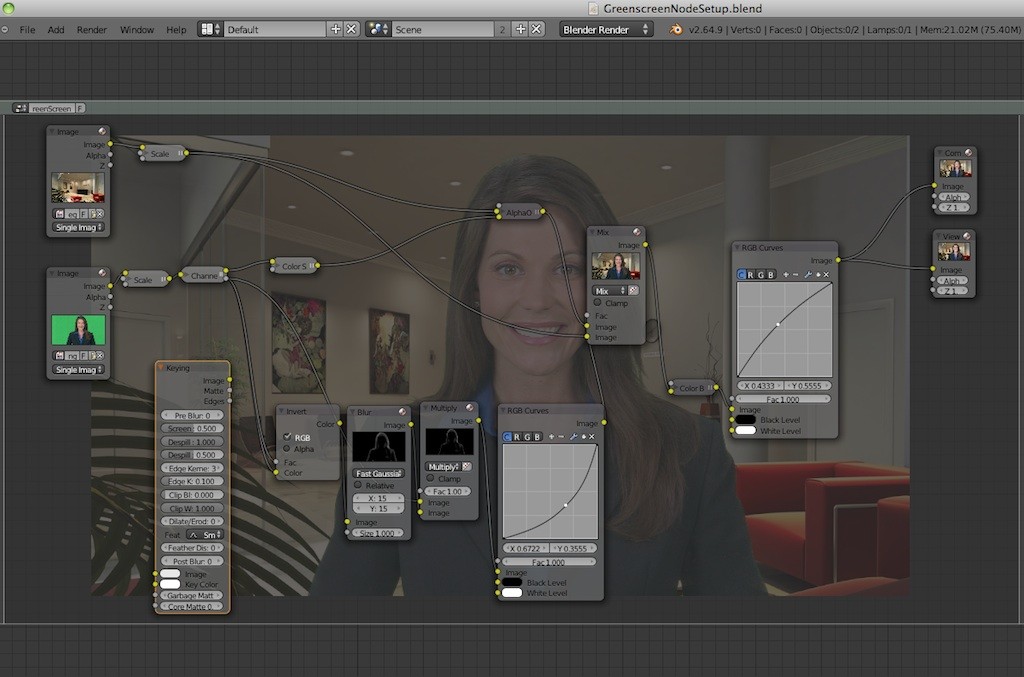Viewport: 1024px width, 677px height.
Task: Click the scene users count button labeled 2
Action: 502,29
